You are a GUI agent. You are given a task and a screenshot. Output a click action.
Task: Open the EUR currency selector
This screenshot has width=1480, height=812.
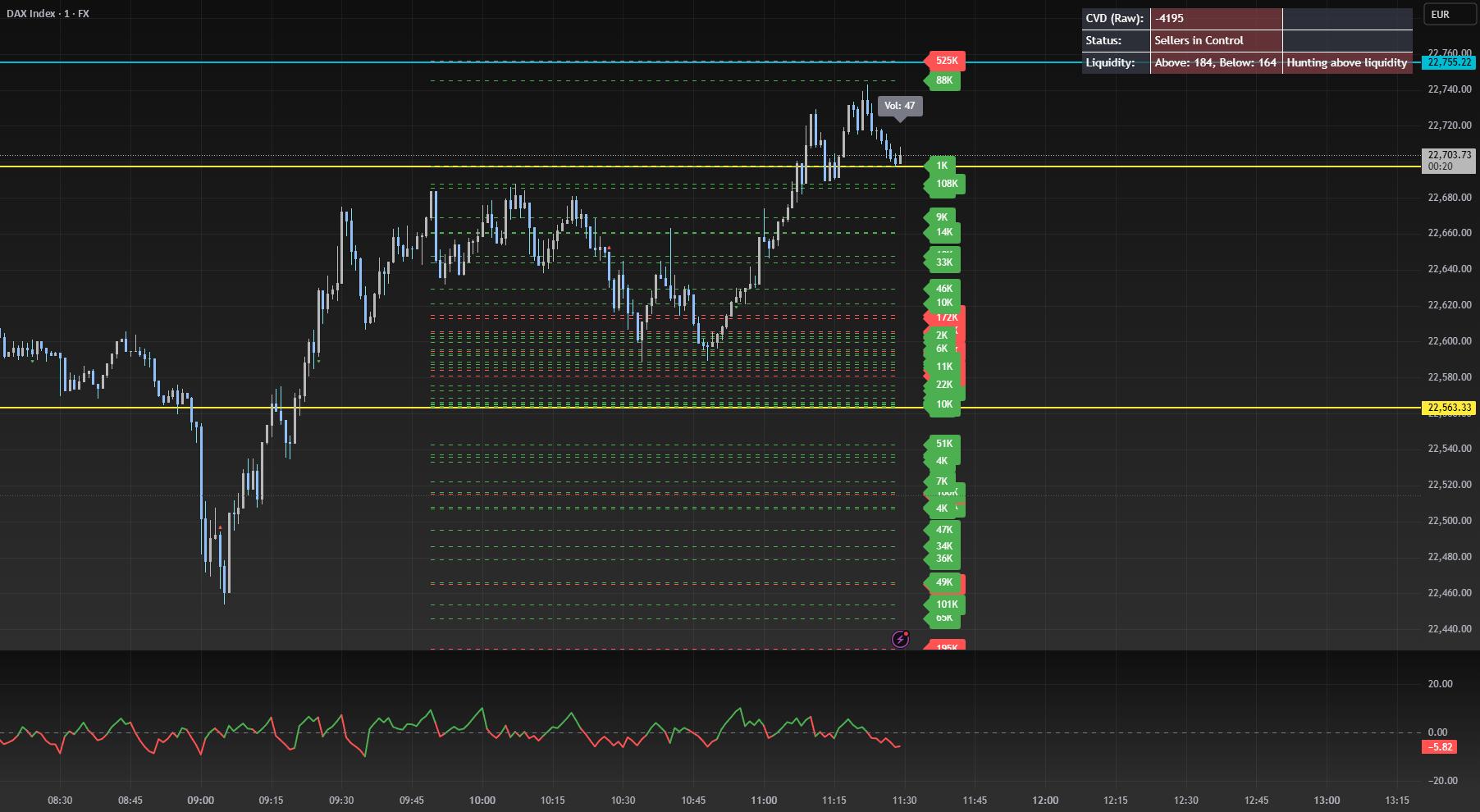point(1440,14)
